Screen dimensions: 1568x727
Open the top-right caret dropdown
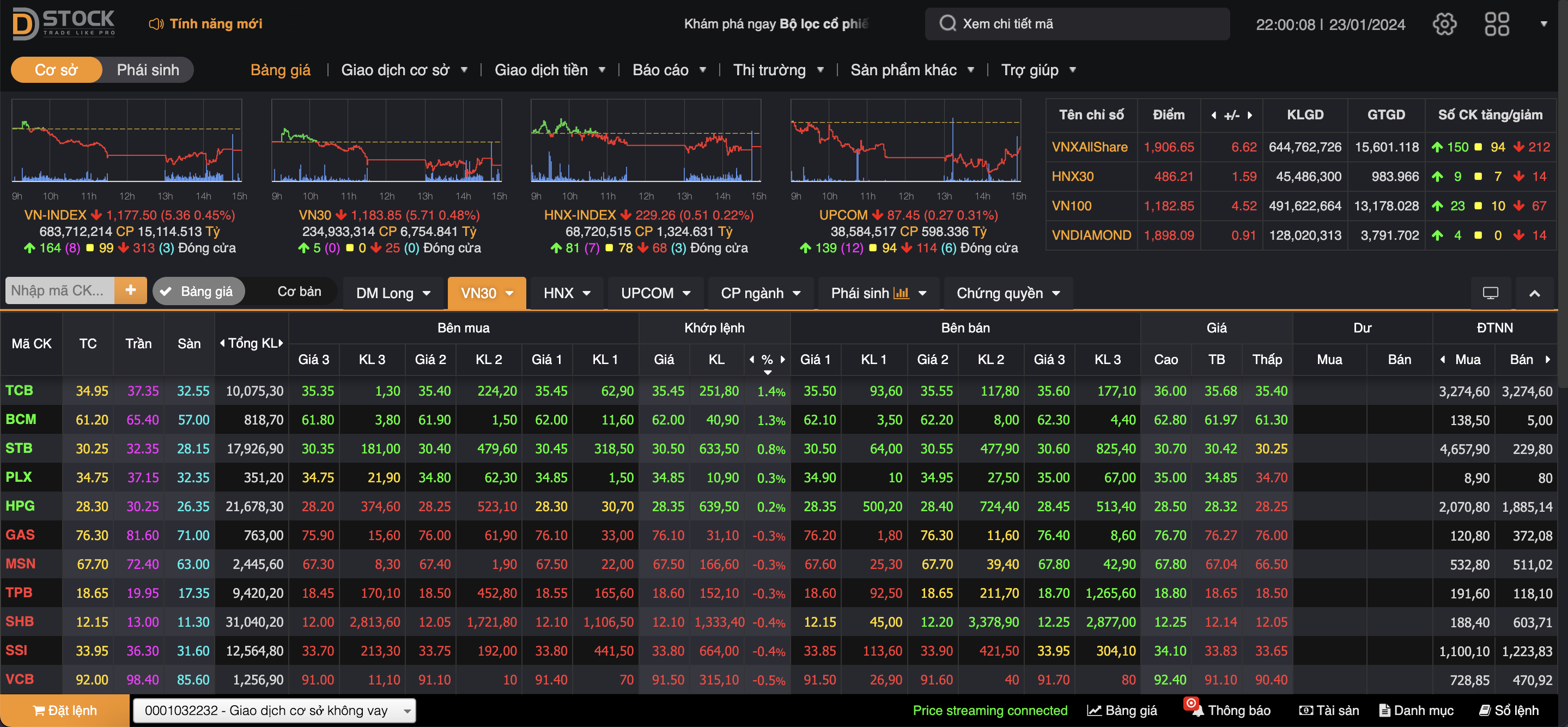click(1543, 25)
